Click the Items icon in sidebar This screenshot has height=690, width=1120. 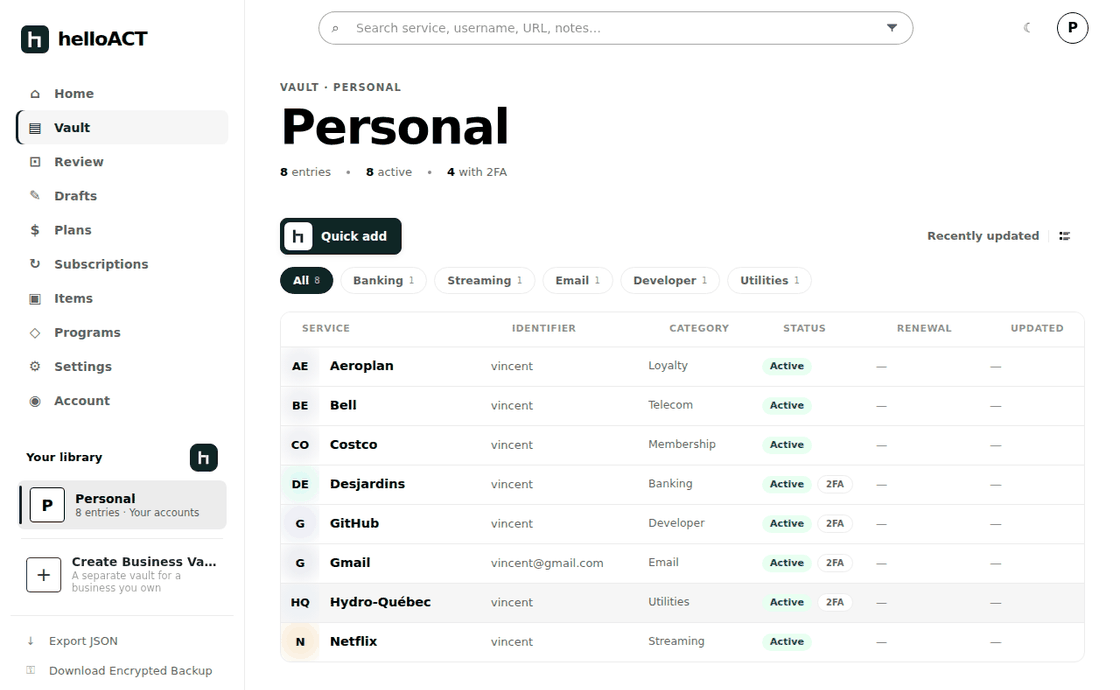(35, 299)
